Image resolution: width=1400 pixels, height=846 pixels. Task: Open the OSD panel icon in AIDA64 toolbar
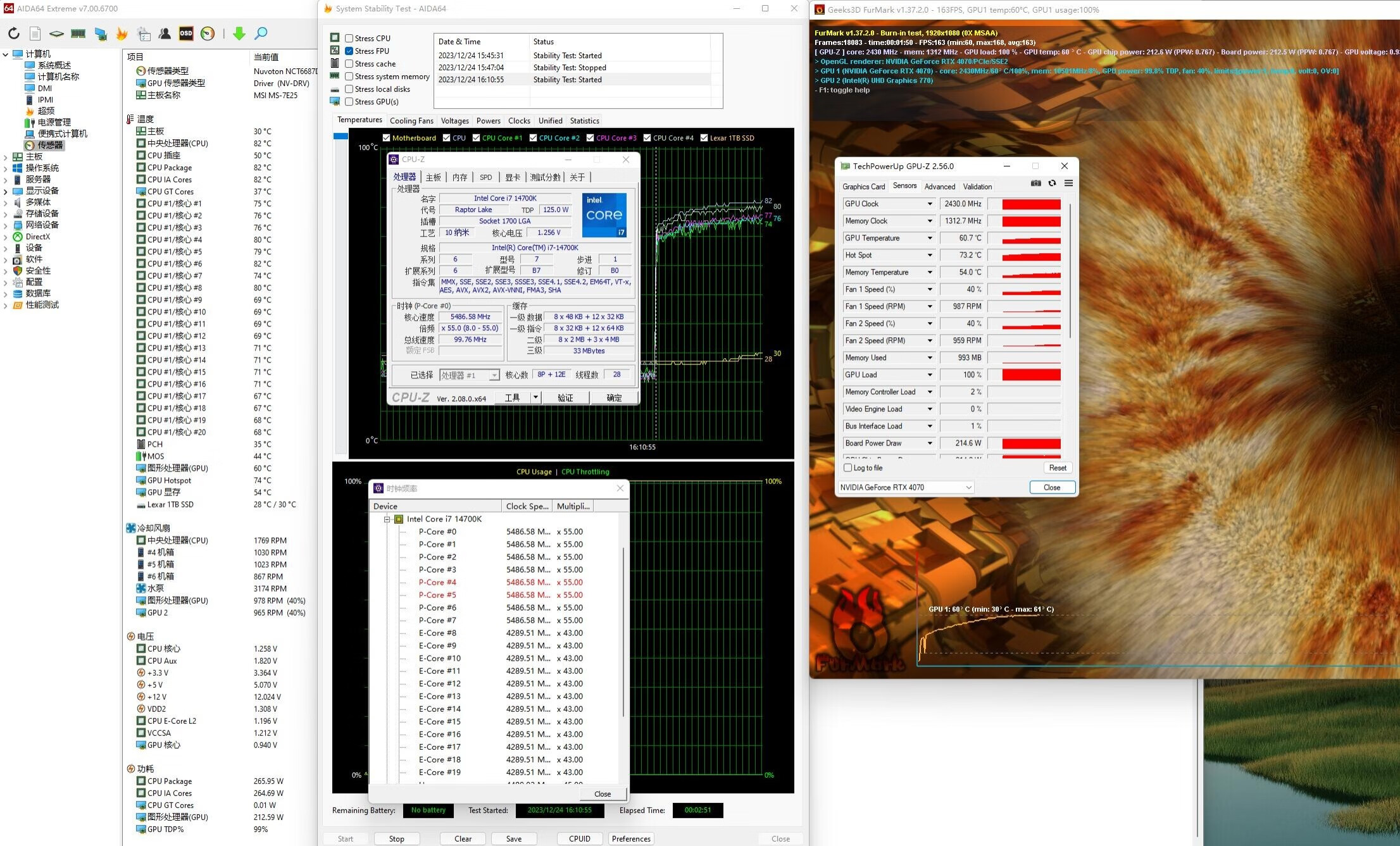186,34
